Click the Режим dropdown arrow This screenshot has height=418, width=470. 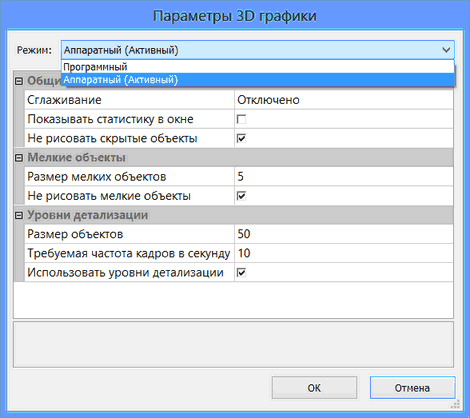pos(446,50)
